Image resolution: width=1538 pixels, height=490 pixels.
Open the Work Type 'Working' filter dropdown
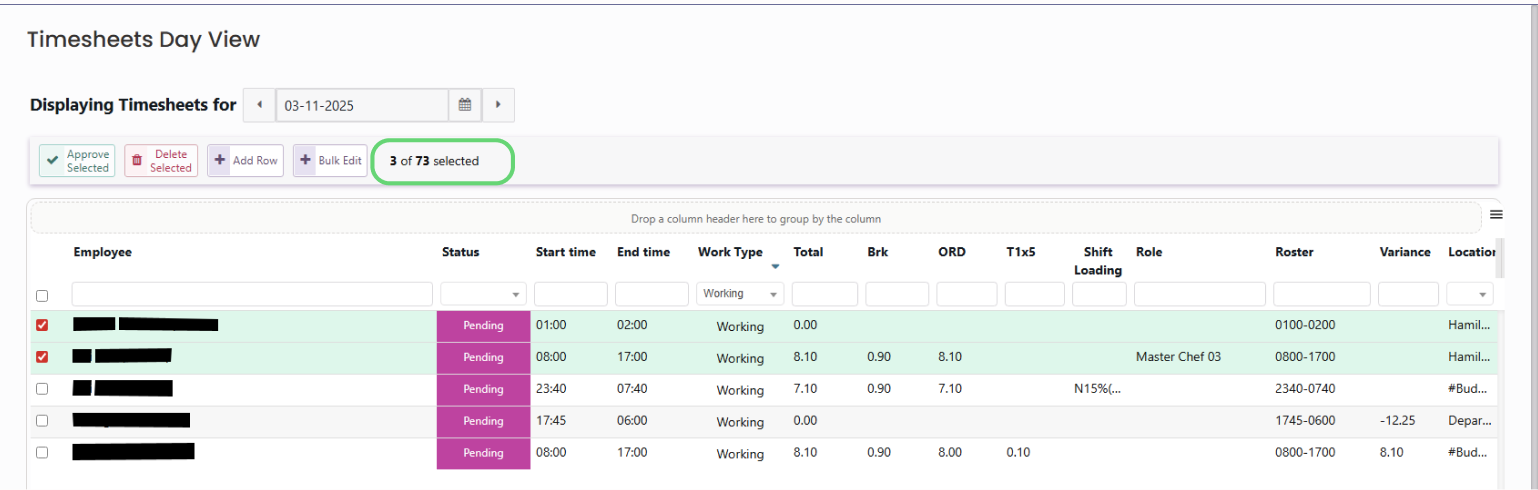740,294
